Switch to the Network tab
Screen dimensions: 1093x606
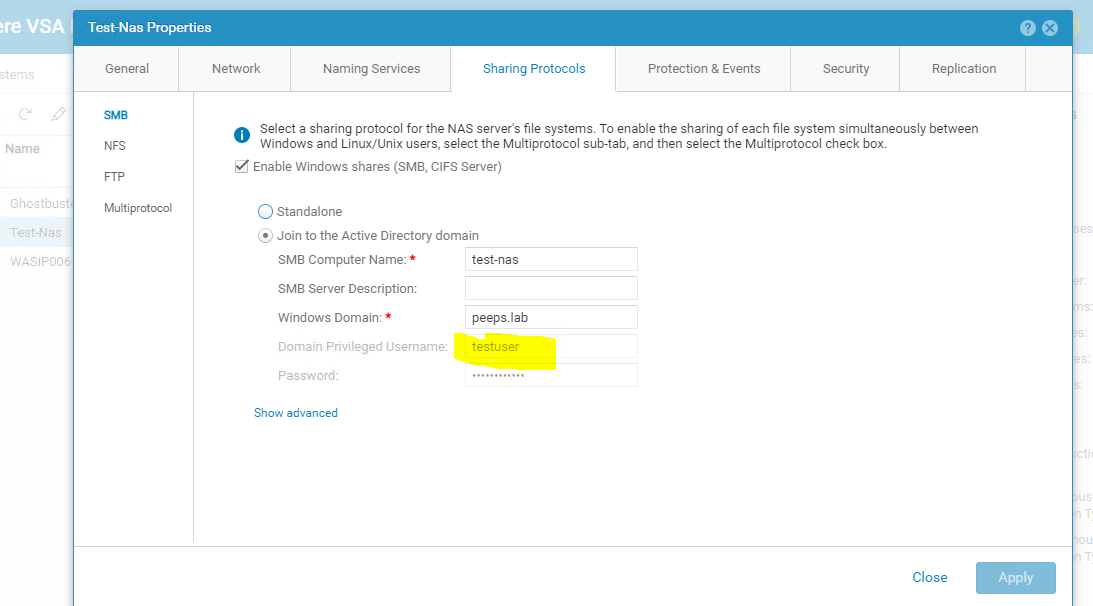click(x=235, y=68)
